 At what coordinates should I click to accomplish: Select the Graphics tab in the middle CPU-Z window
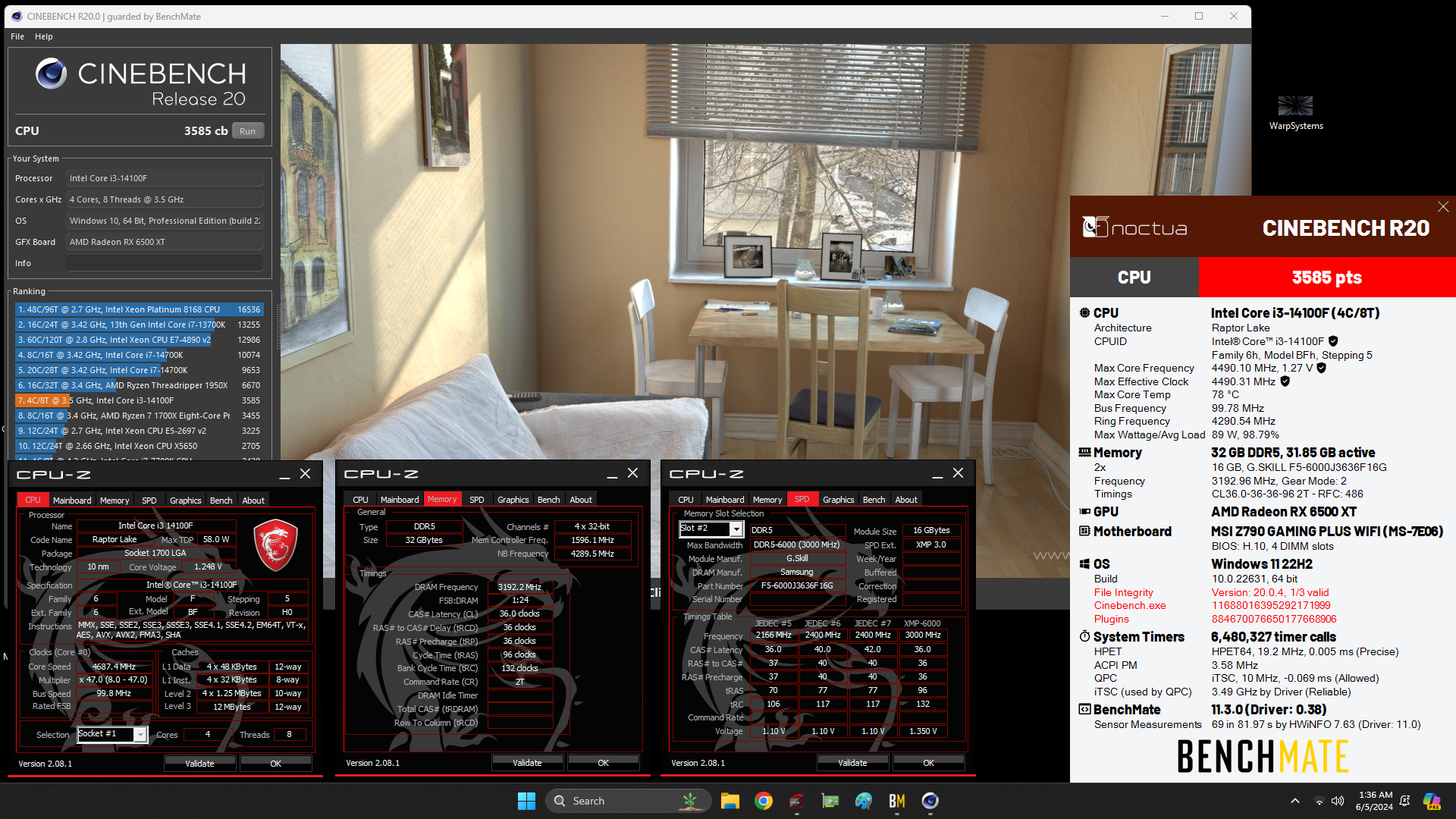pyautogui.click(x=513, y=500)
